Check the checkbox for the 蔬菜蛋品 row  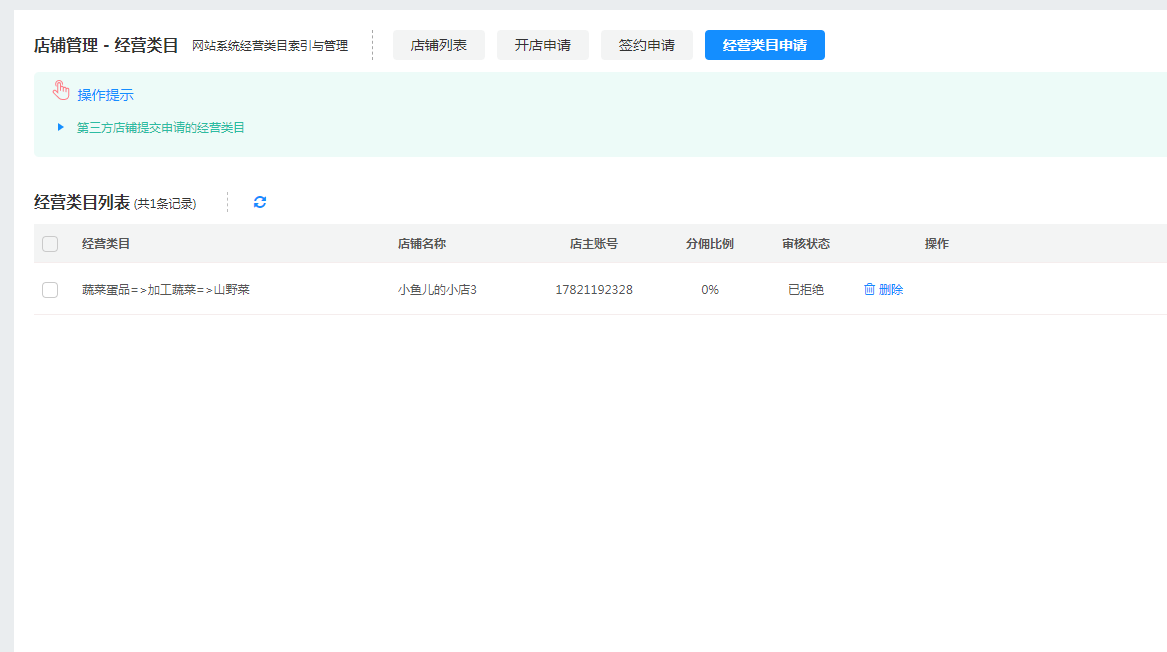(50, 290)
